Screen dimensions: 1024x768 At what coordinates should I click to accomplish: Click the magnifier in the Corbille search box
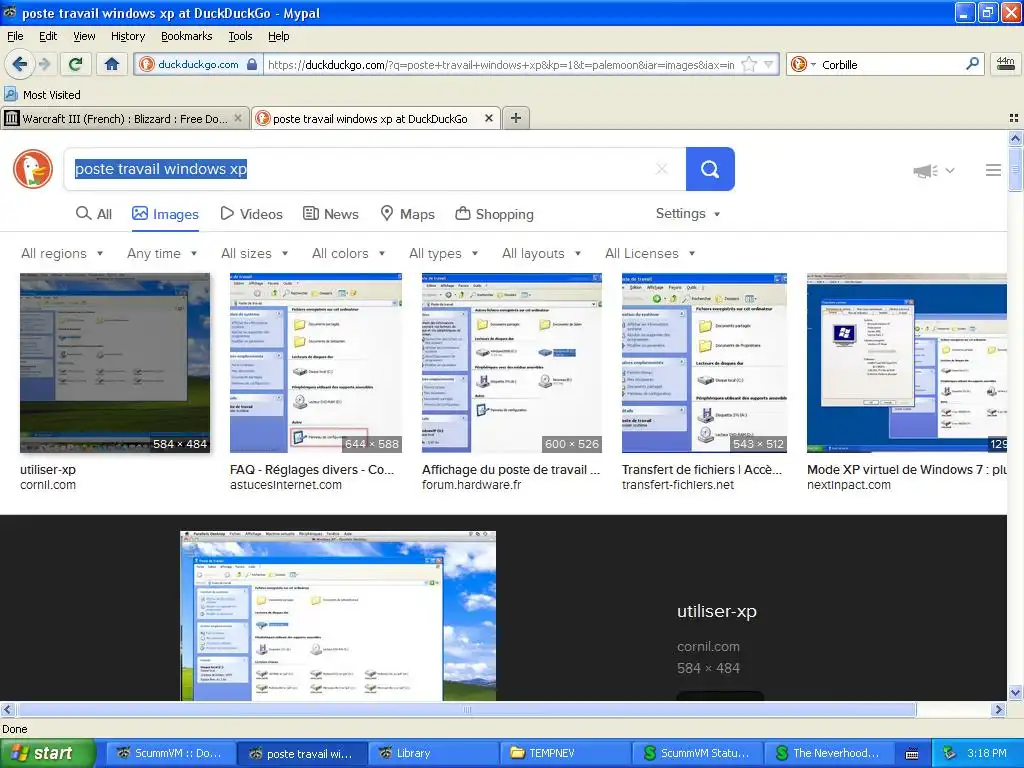tap(972, 63)
